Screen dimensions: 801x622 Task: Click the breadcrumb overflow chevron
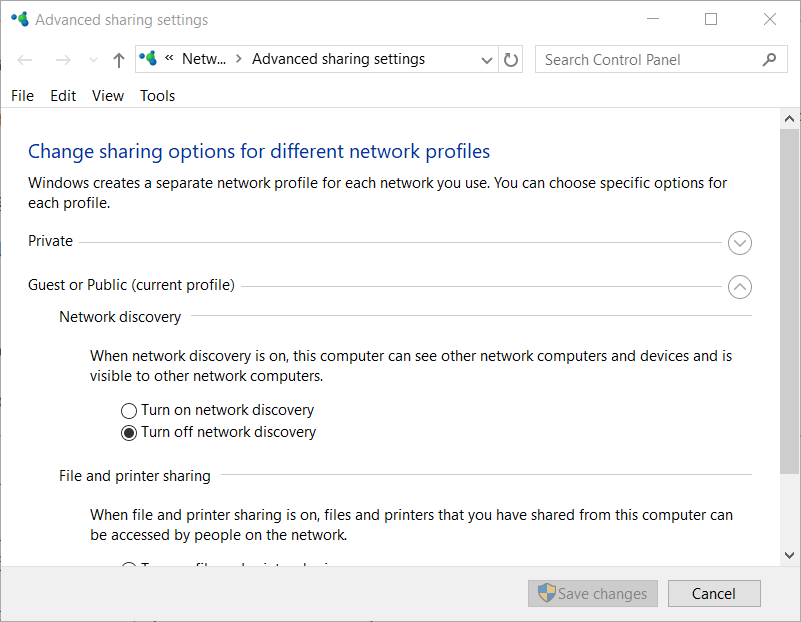coord(167,58)
